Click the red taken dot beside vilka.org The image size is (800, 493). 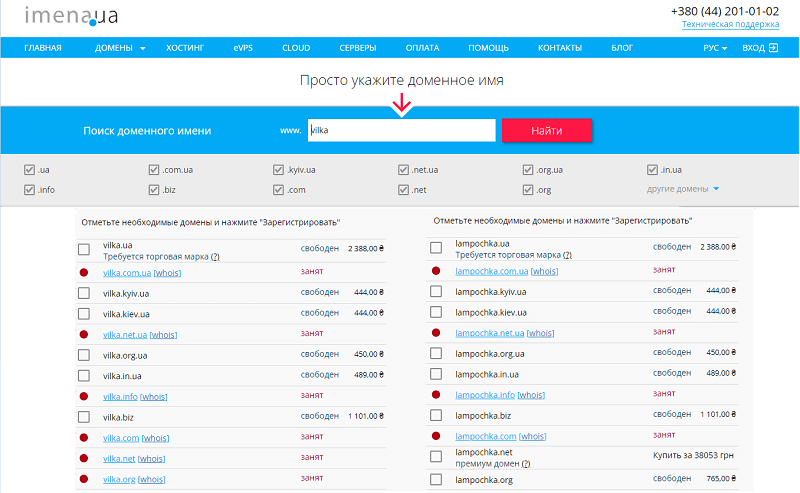(x=84, y=479)
